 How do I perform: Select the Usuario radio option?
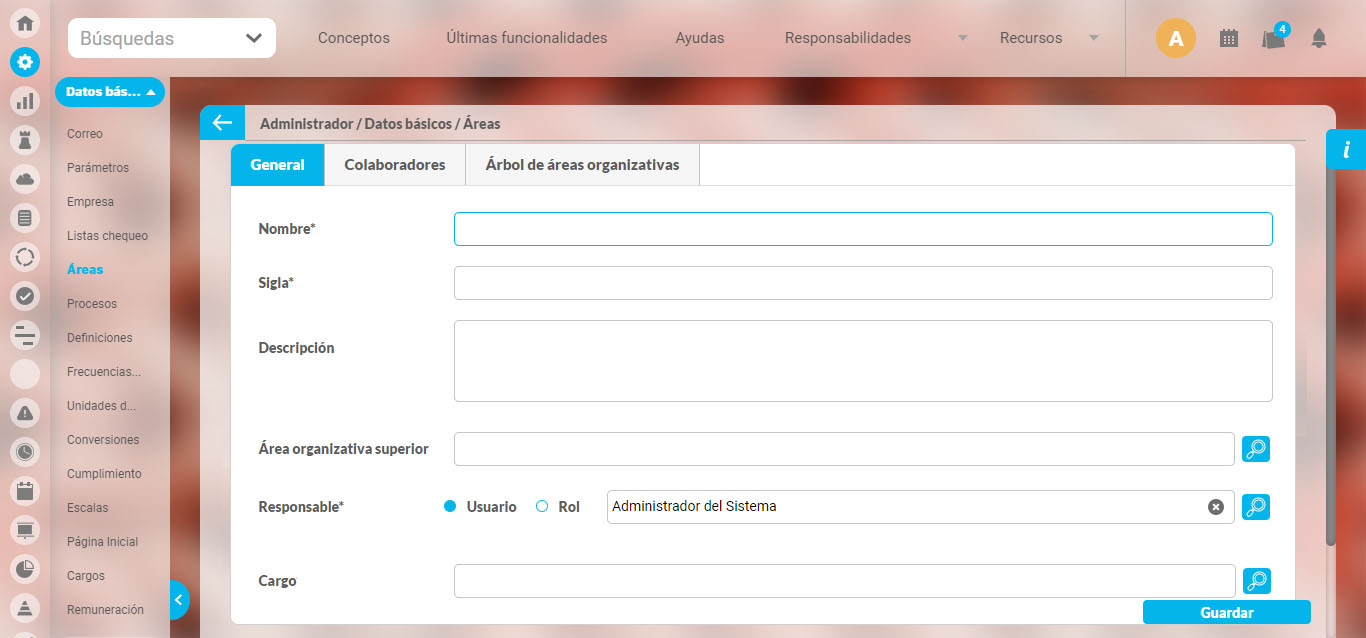point(450,507)
